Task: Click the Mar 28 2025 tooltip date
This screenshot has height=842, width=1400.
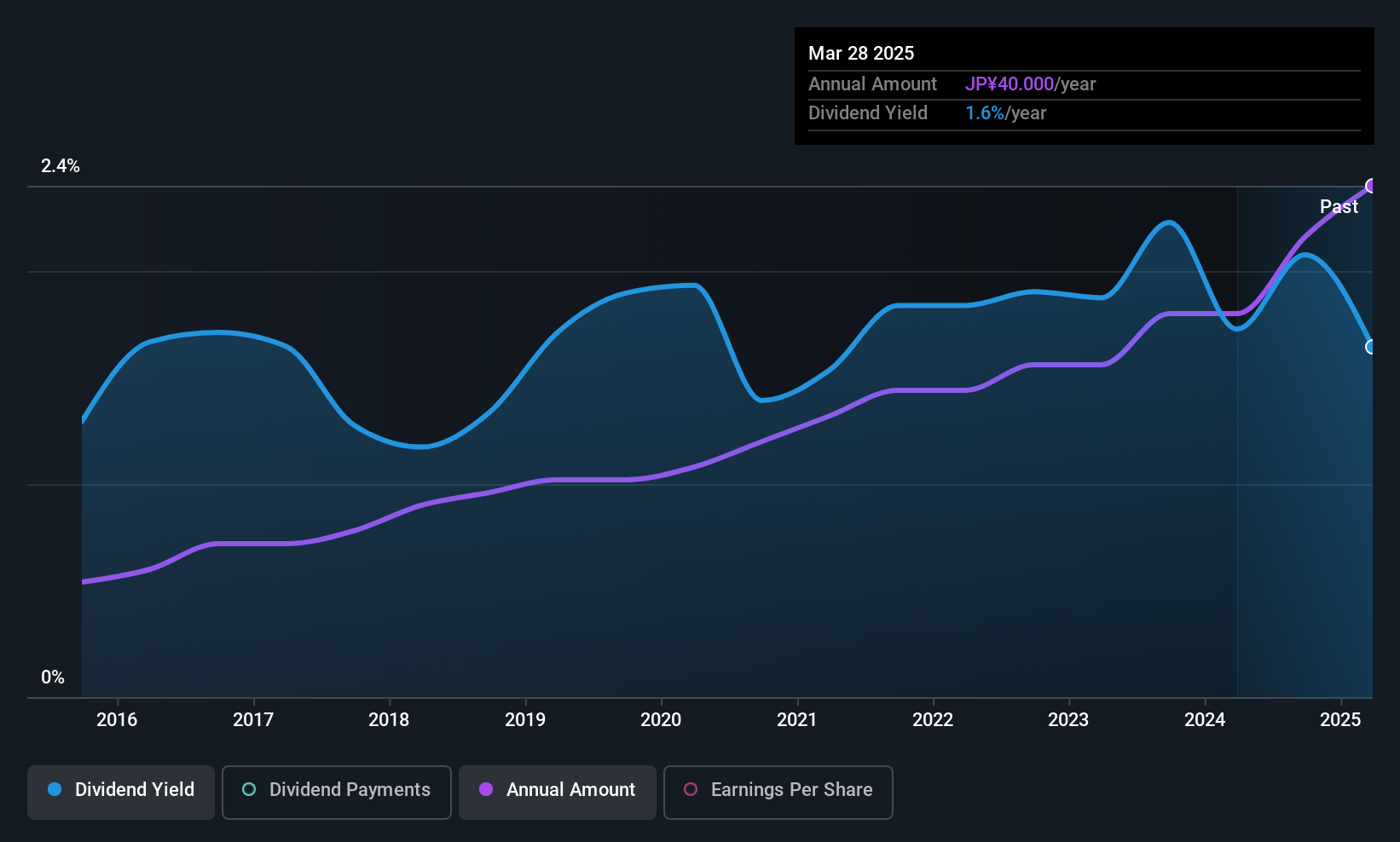Action: pyautogui.click(x=861, y=54)
